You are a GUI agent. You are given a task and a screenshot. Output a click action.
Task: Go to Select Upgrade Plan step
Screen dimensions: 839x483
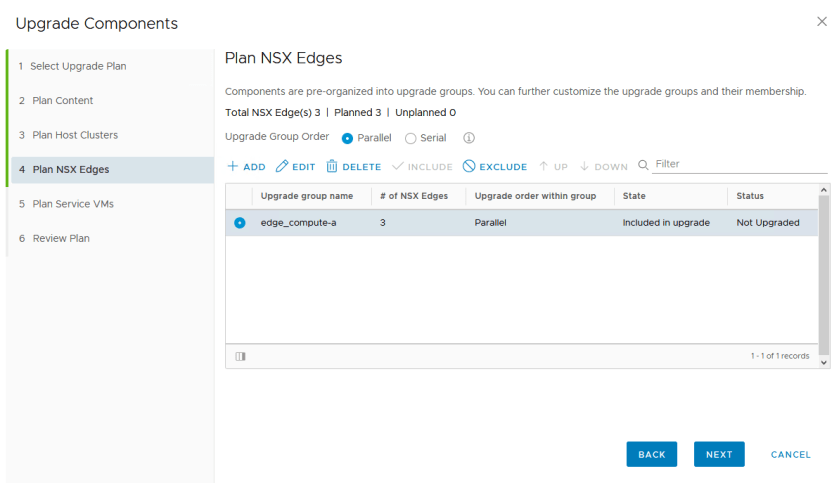78,66
